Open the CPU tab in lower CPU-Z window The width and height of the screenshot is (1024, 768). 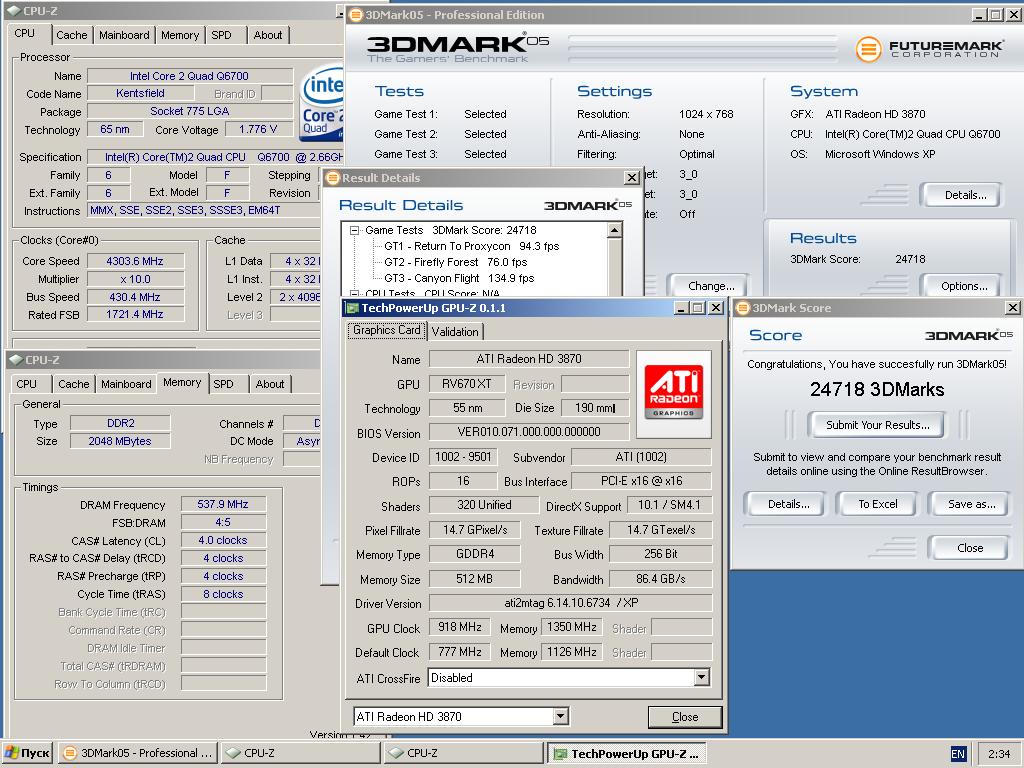(x=27, y=384)
